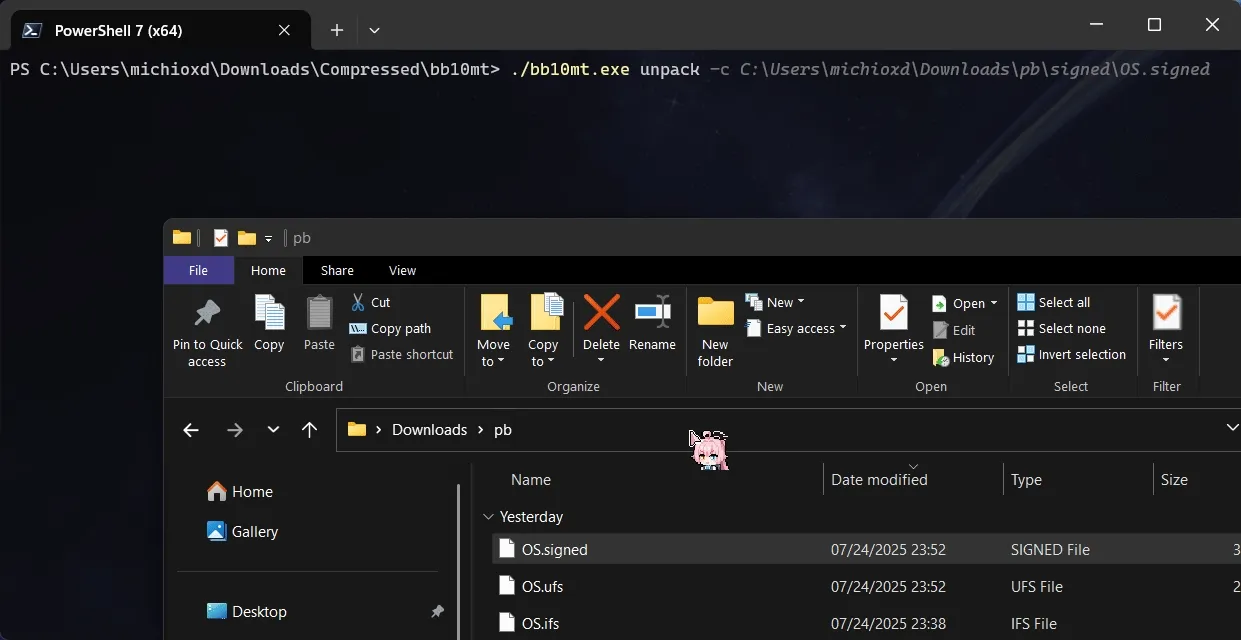1241x640 pixels.
Task: Click the History icon in Open group
Action: pyautogui.click(x=964, y=357)
